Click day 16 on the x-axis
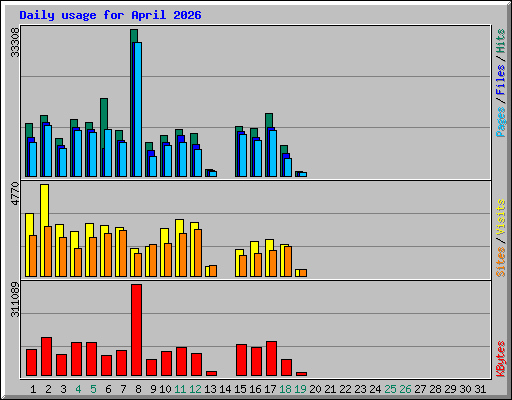512x400 pixels. [x=255, y=389]
